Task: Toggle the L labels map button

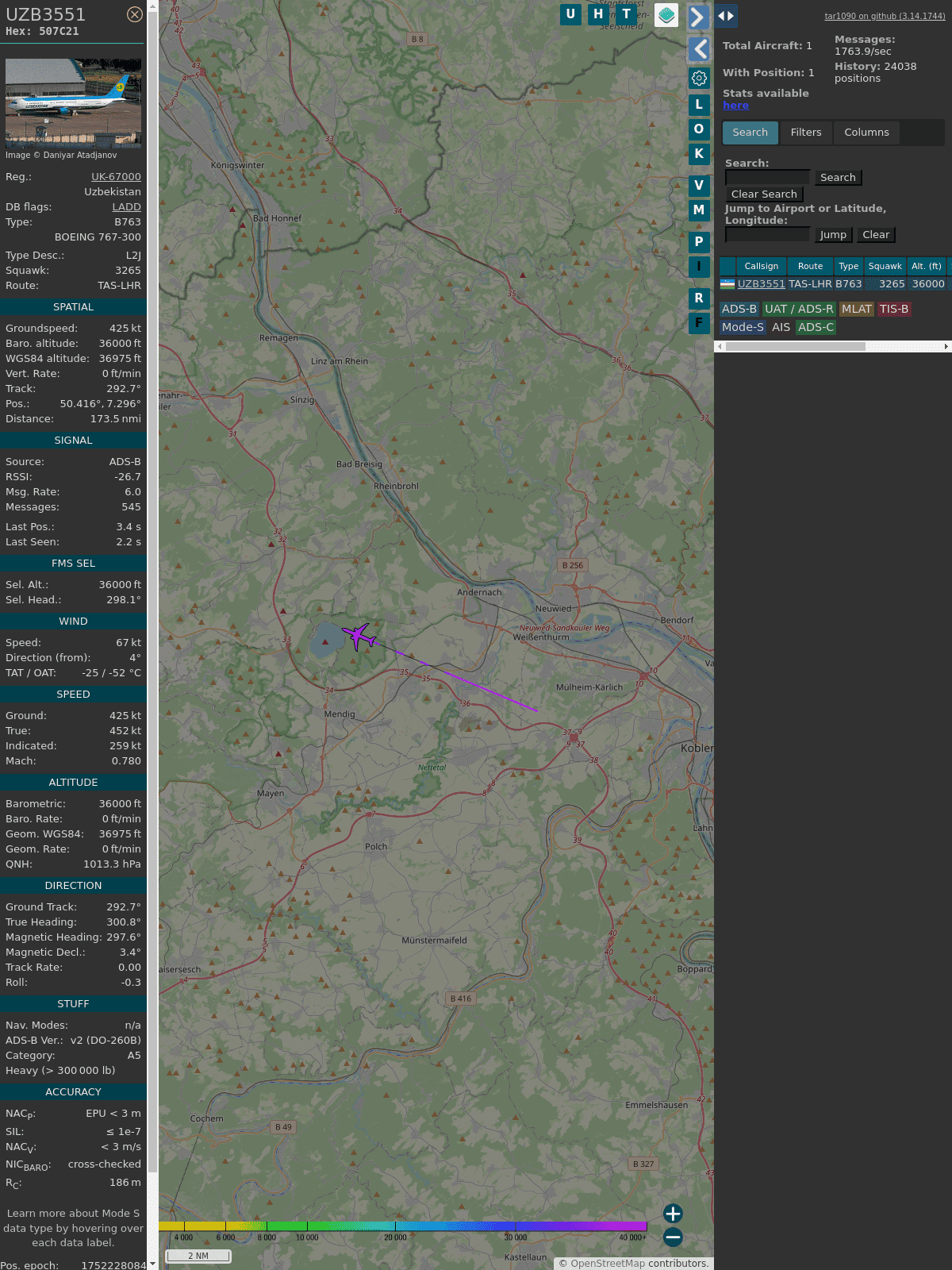Action: (x=699, y=104)
